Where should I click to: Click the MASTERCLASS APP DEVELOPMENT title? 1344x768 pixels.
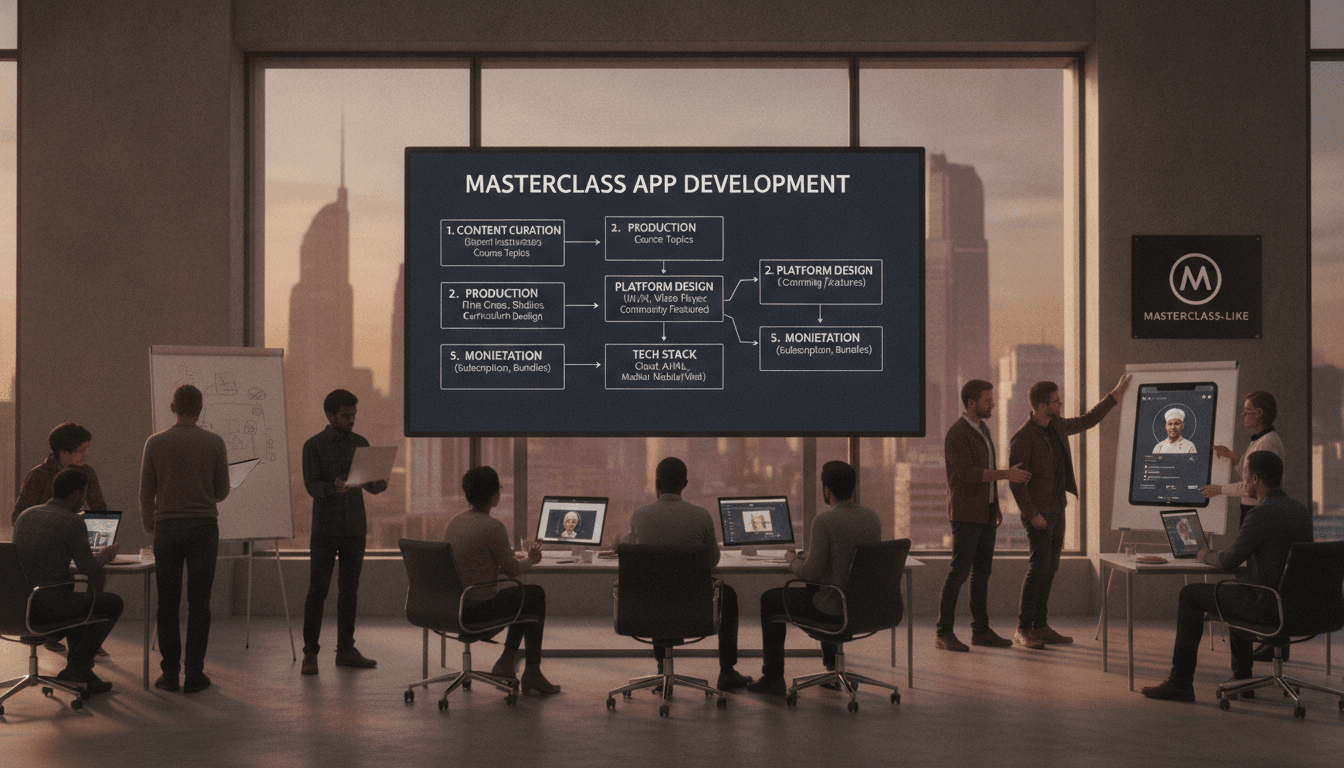coord(657,184)
